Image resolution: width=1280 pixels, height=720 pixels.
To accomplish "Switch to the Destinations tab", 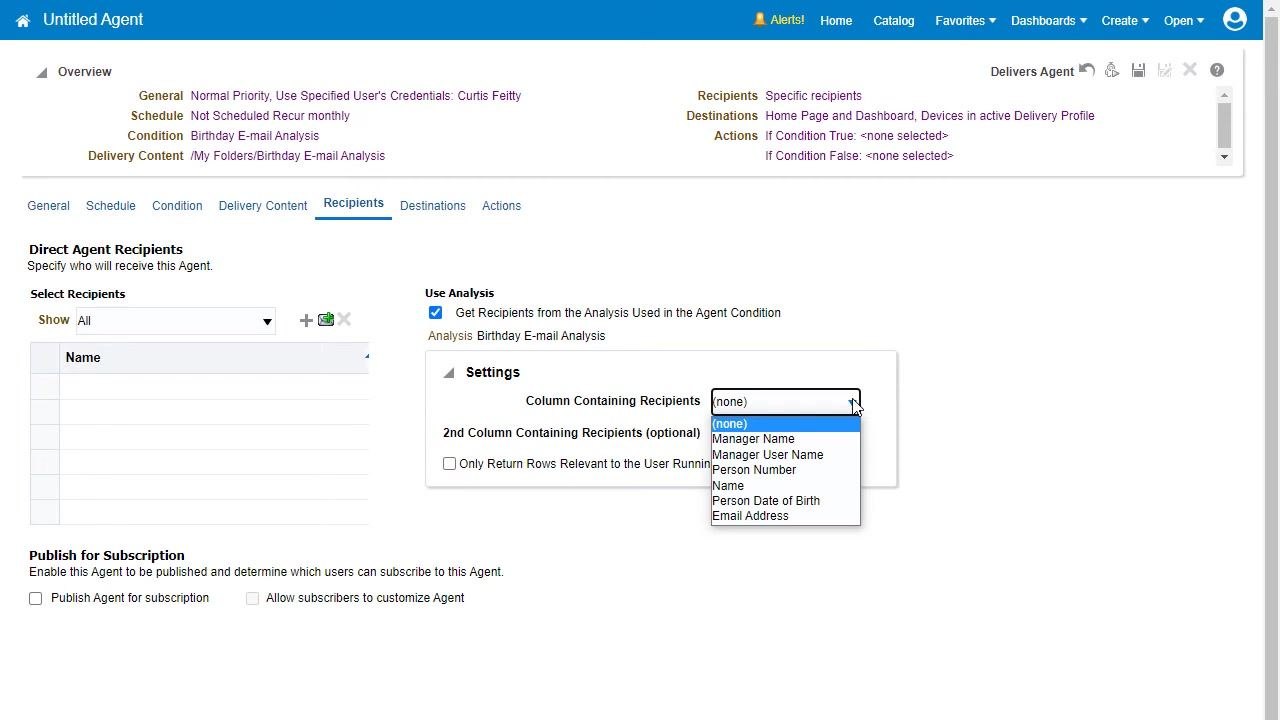I will 433,206.
